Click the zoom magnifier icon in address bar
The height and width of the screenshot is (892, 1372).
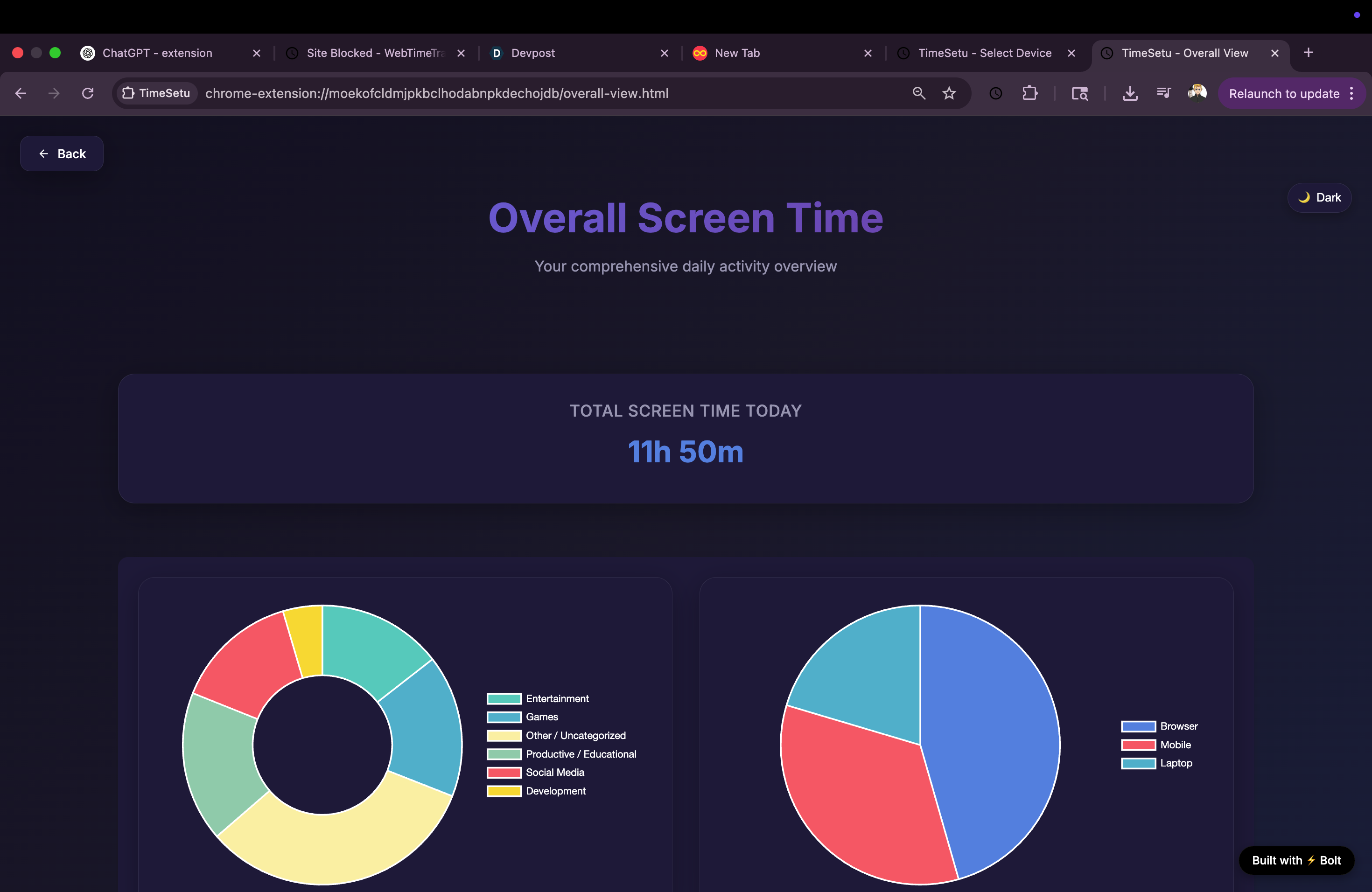[x=919, y=93]
